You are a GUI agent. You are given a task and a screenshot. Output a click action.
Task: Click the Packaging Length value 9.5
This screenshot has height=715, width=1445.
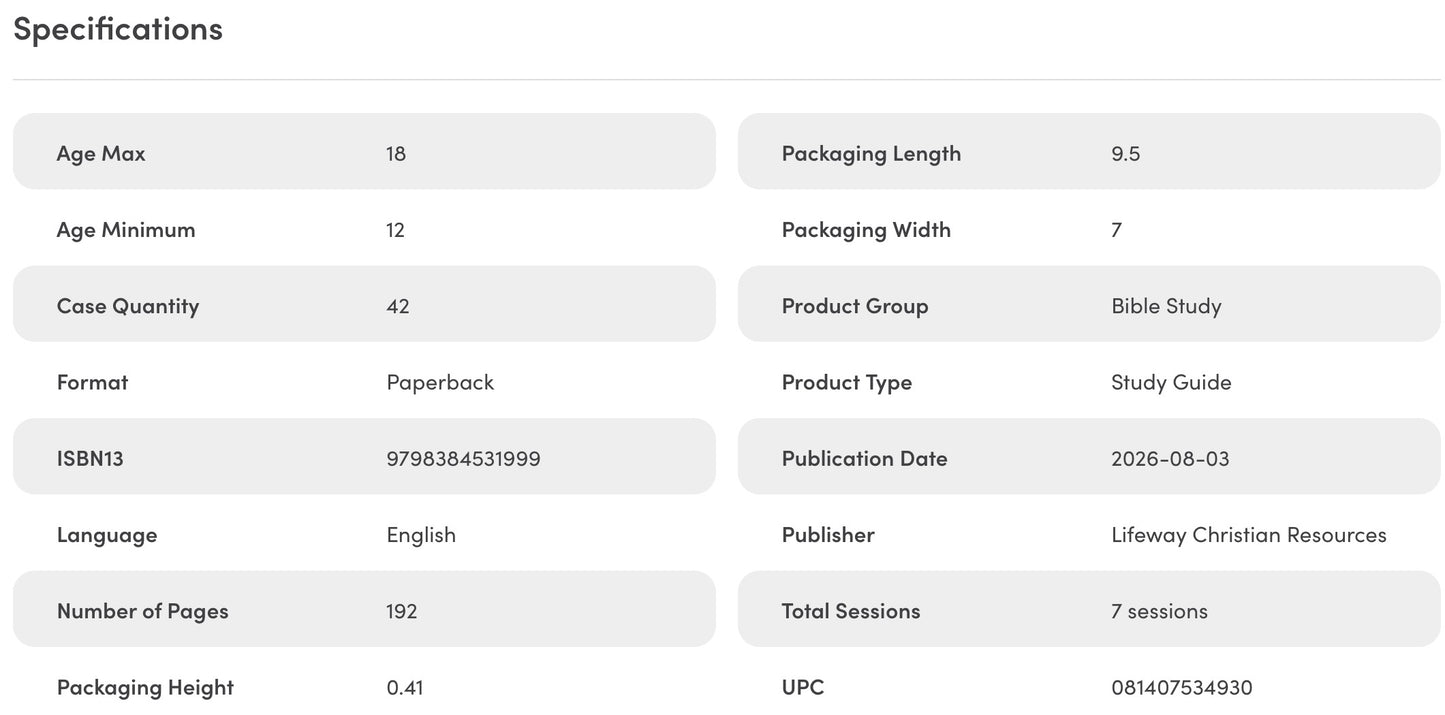(x=1125, y=154)
